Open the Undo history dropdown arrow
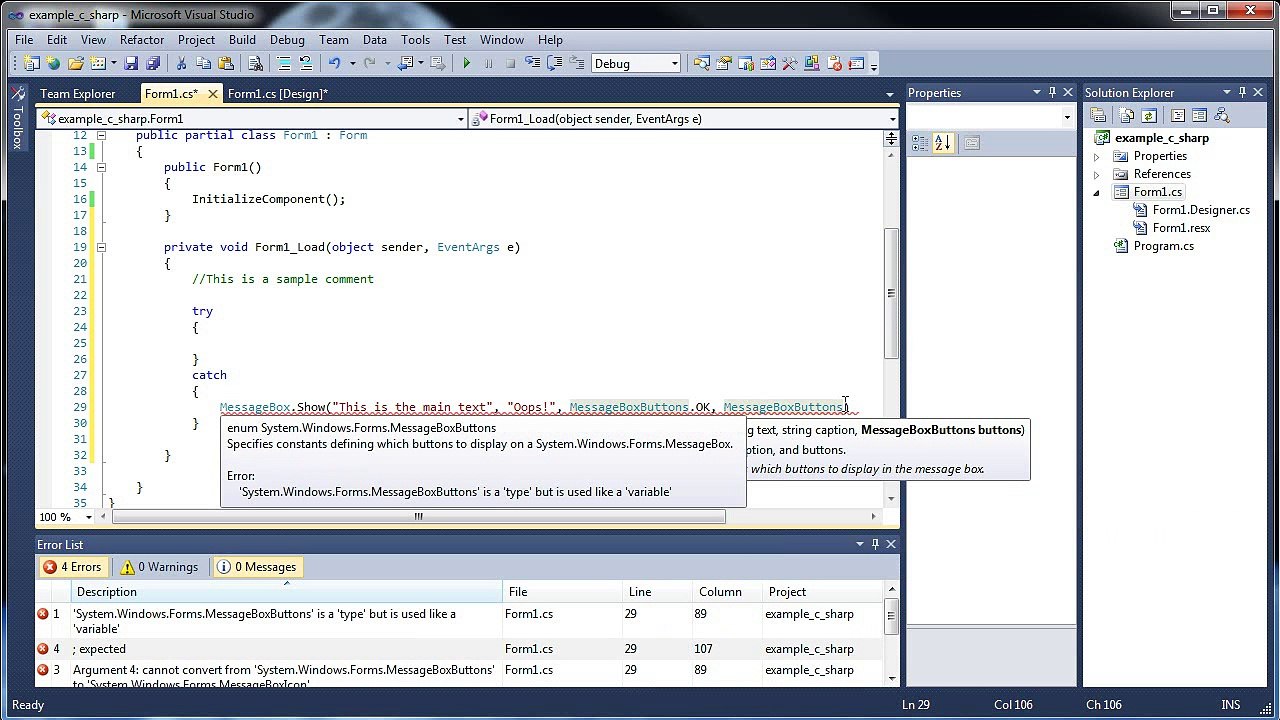The image size is (1280, 720). coord(352,64)
